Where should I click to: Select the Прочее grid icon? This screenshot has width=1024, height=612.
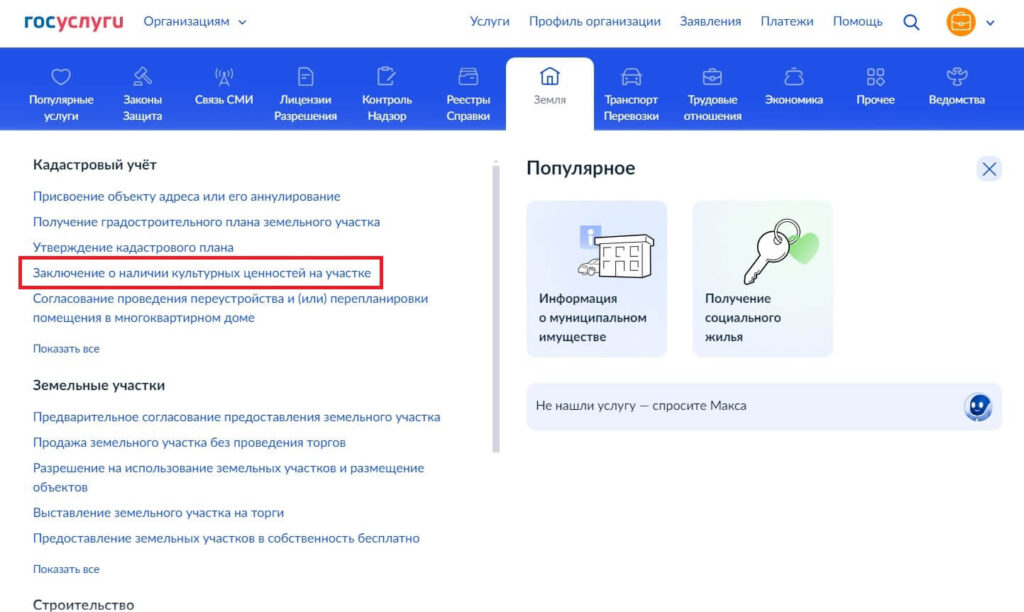click(x=875, y=76)
